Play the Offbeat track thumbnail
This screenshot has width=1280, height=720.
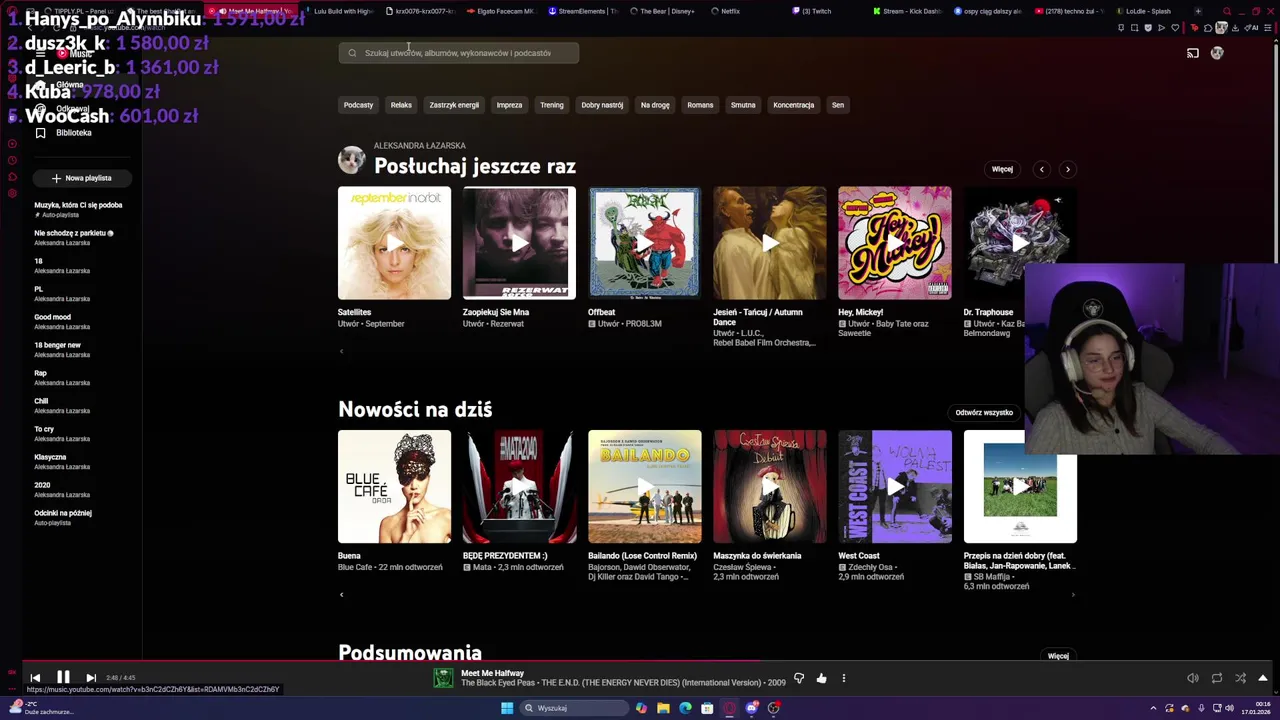click(645, 243)
